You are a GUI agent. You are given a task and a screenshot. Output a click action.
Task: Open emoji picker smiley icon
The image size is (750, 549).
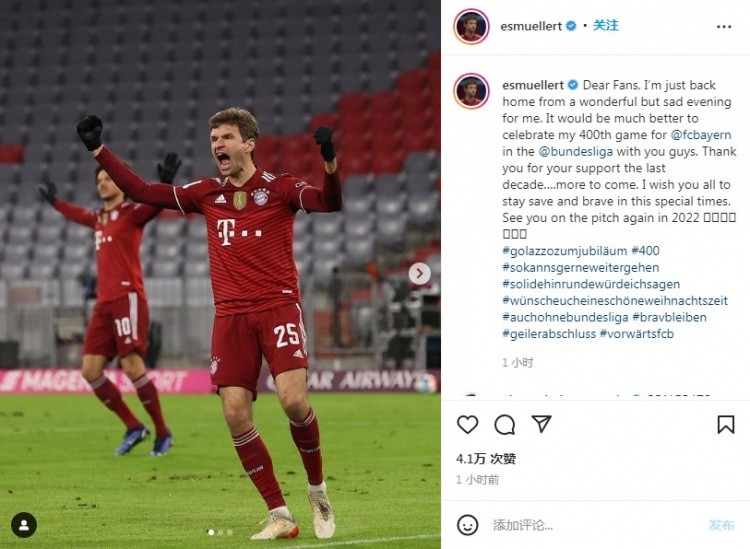467,525
